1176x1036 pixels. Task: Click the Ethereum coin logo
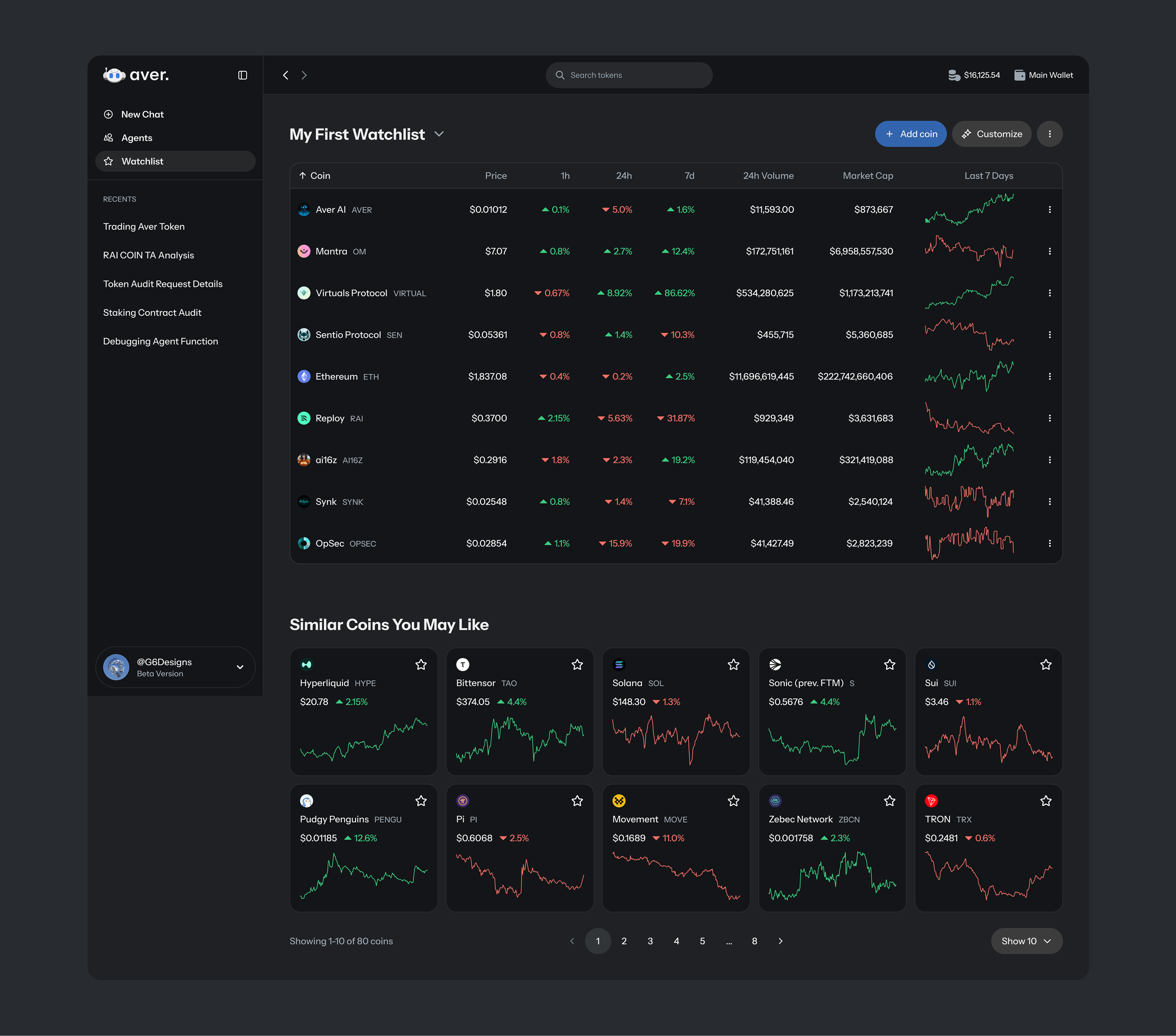[x=304, y=377]
